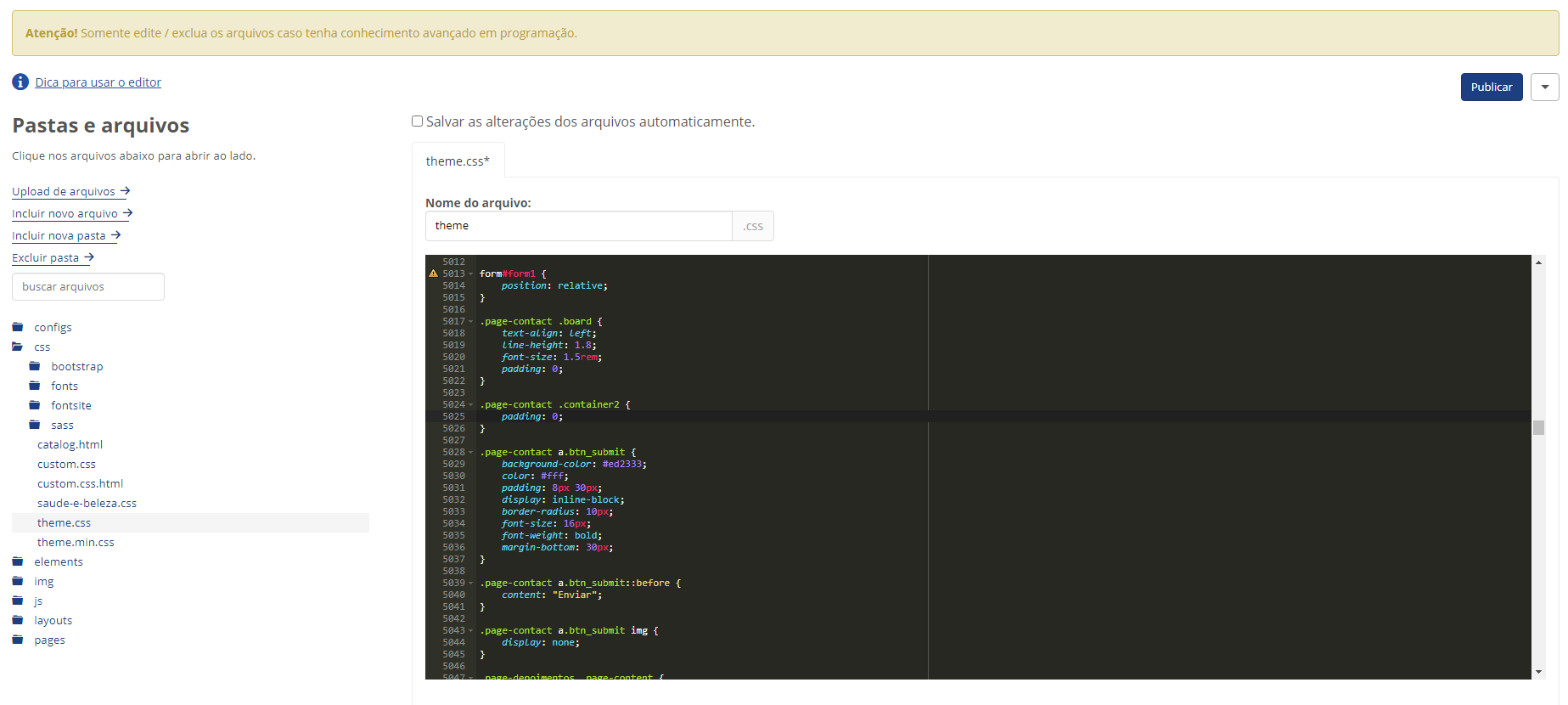
Task: Click the warning icon on line 5013
Action: (x=433, y=274)
